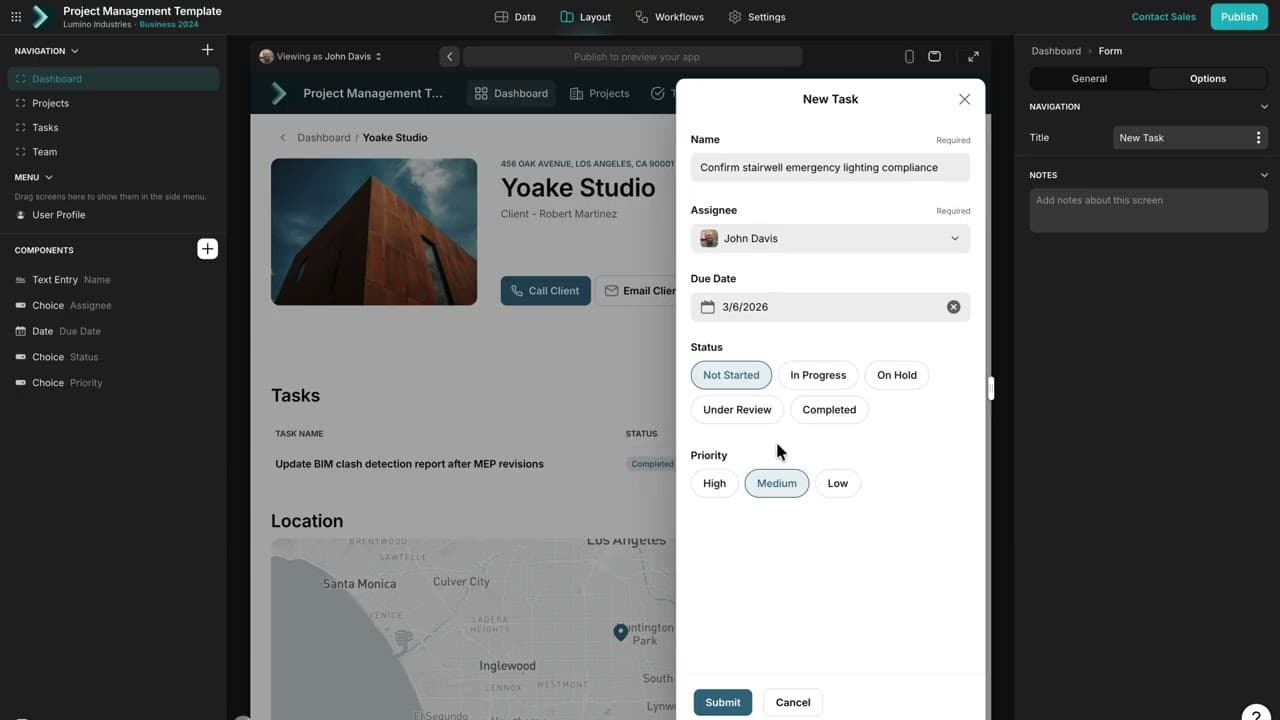Select the Workflows icon
Image resolution: width=1280 pixels, height=720 pixels.
[x=640, y=16]
